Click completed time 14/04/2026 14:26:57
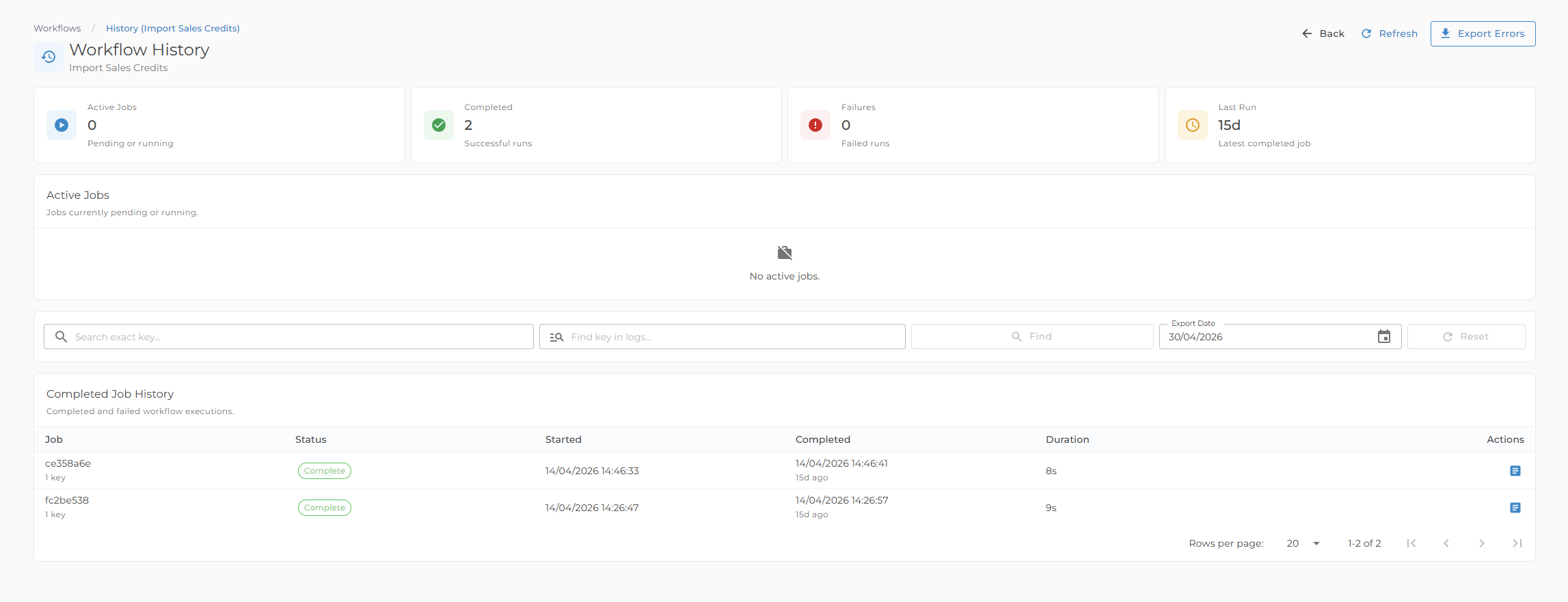This screenshot has height=602, width=1568. 842,500
